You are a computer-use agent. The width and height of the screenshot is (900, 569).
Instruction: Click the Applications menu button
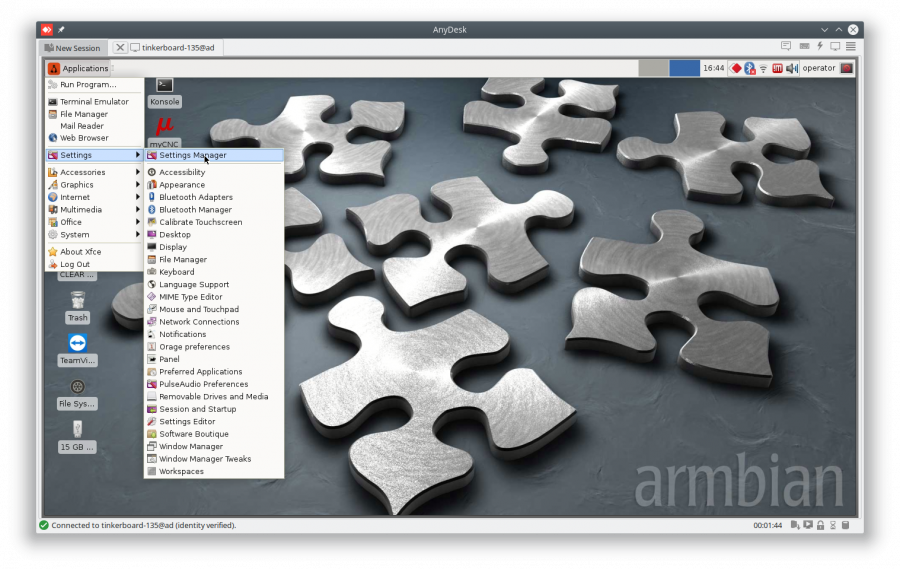tap(78, 68)
